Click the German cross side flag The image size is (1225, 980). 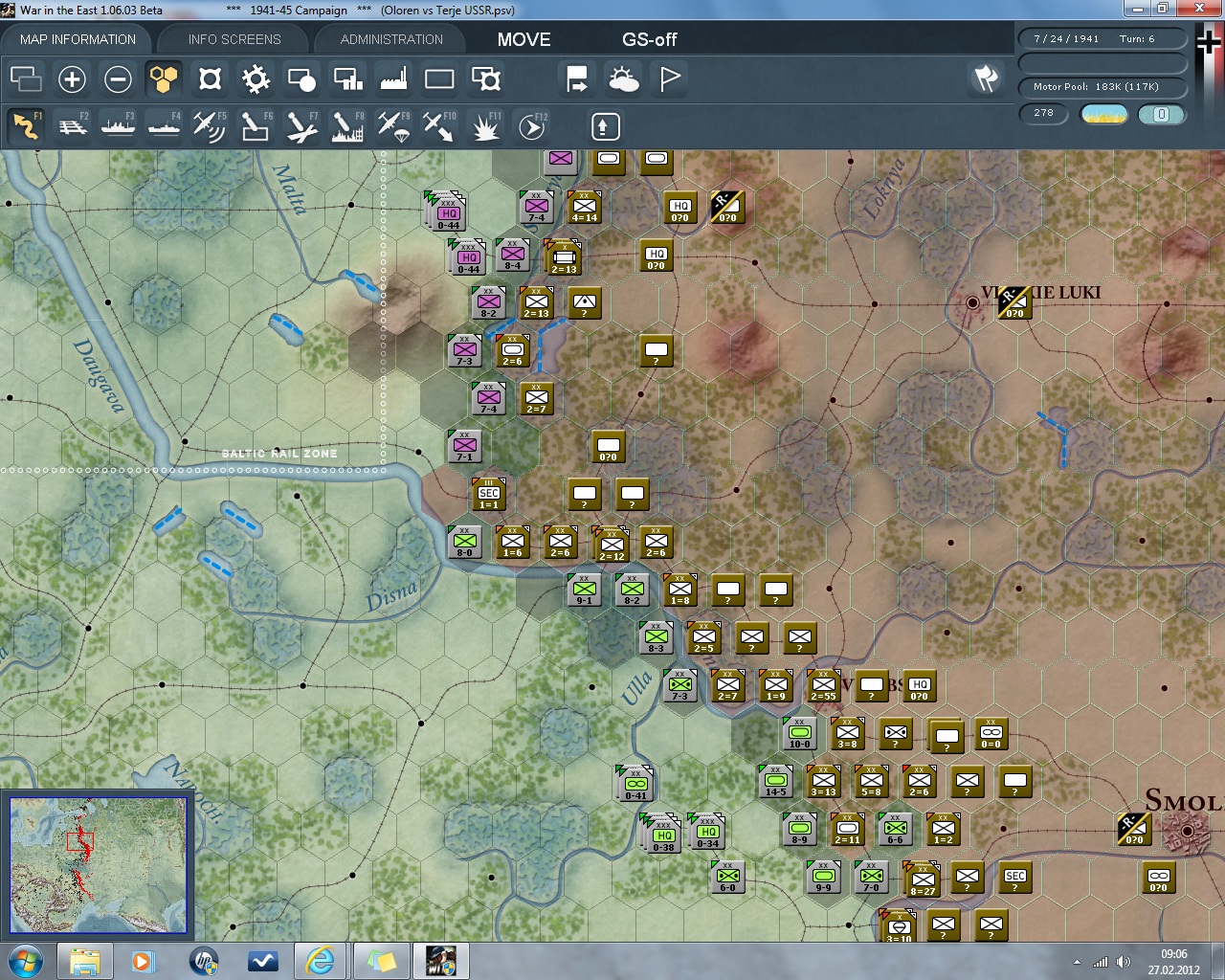click(x=1209, y=41)
